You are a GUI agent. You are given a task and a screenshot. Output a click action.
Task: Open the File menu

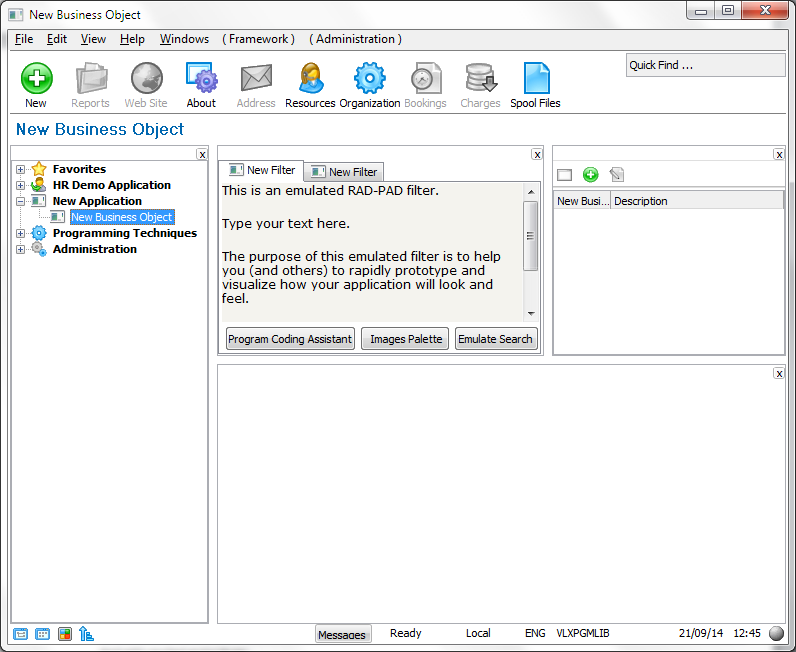coord(24,39)
